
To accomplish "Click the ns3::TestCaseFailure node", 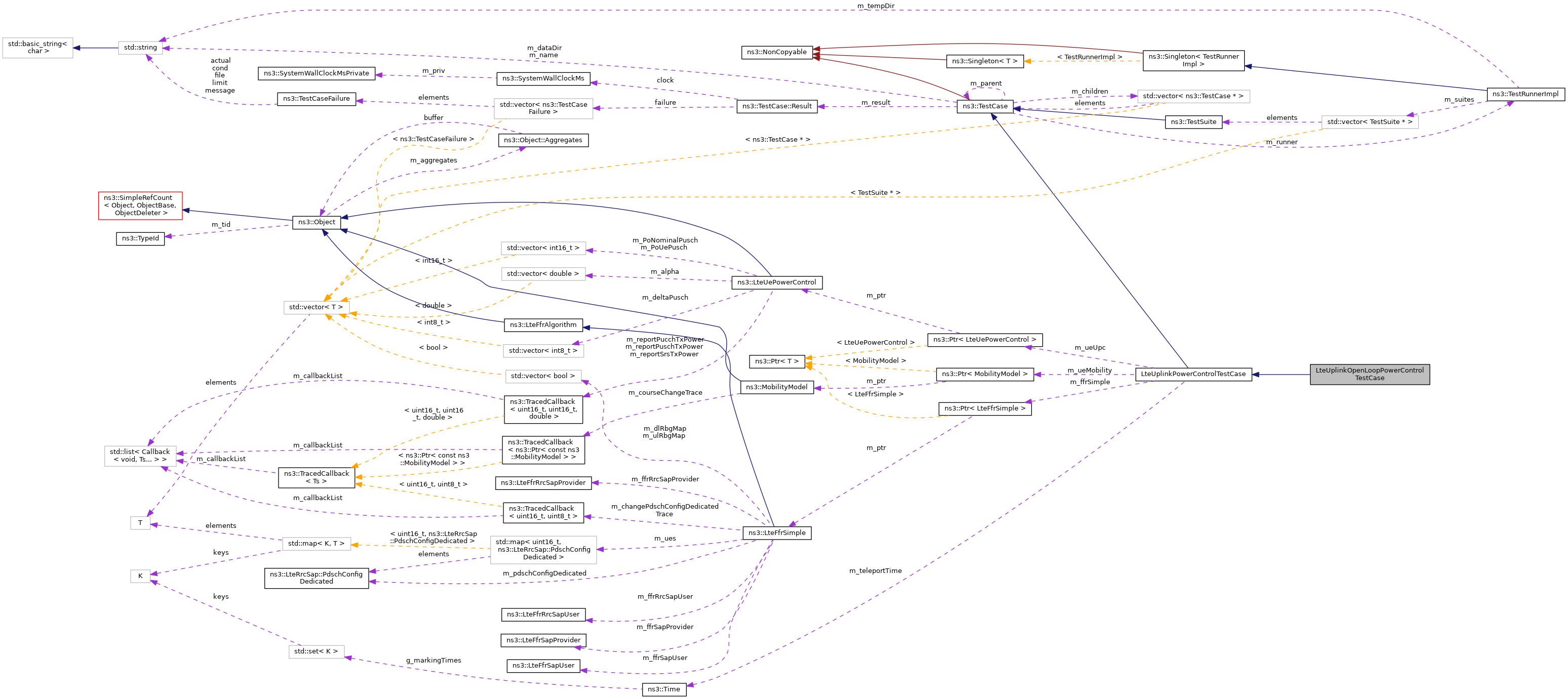I will [x=317, y=99].
